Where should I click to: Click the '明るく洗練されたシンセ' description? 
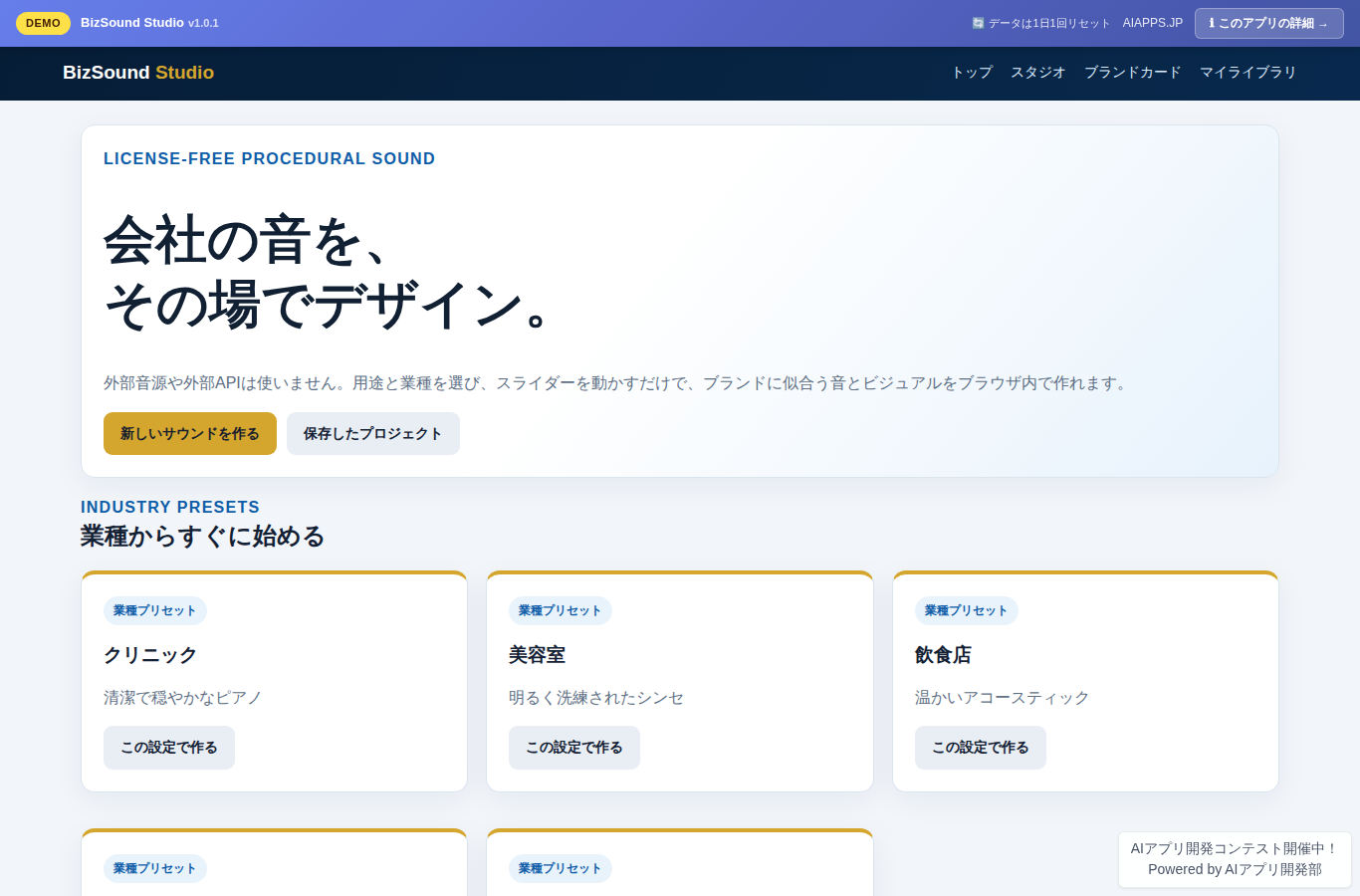[x=596, y=698]
